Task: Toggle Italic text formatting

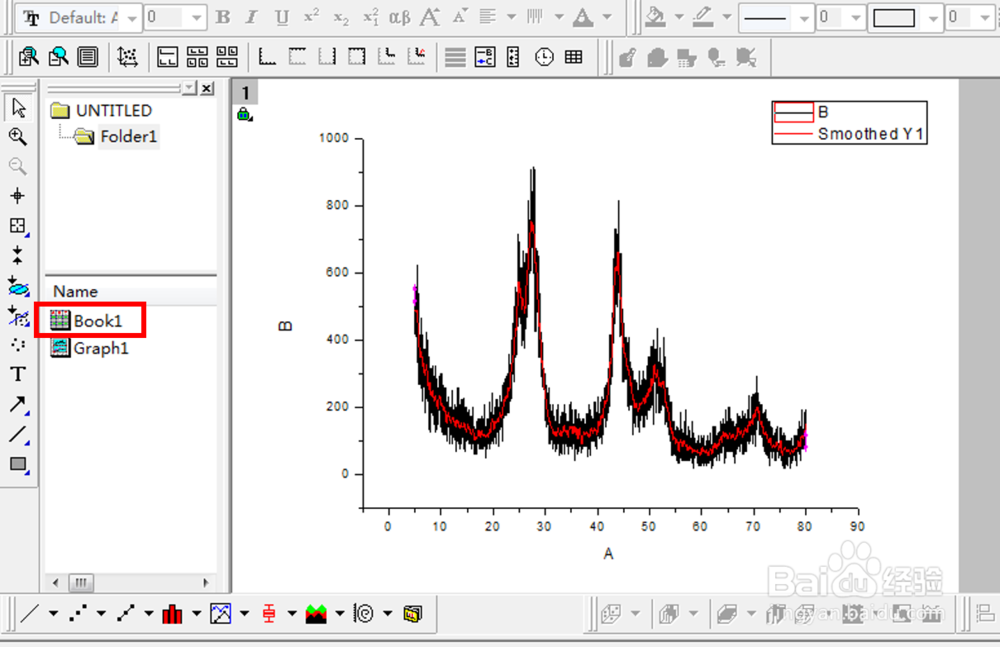Action: click(252, 17)
